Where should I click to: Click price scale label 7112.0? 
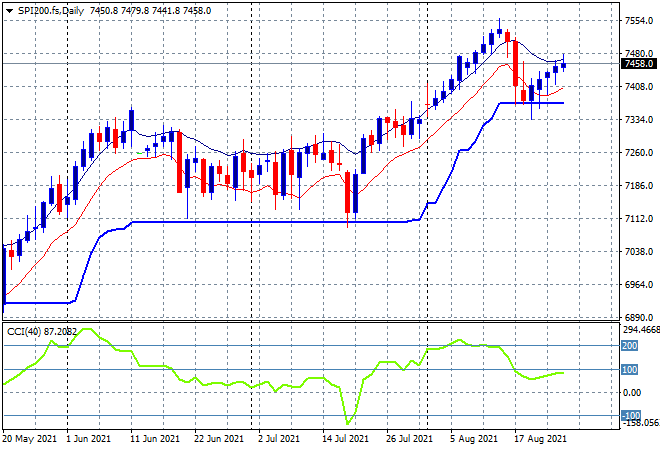pyautogui.click(x=639, y=218)
